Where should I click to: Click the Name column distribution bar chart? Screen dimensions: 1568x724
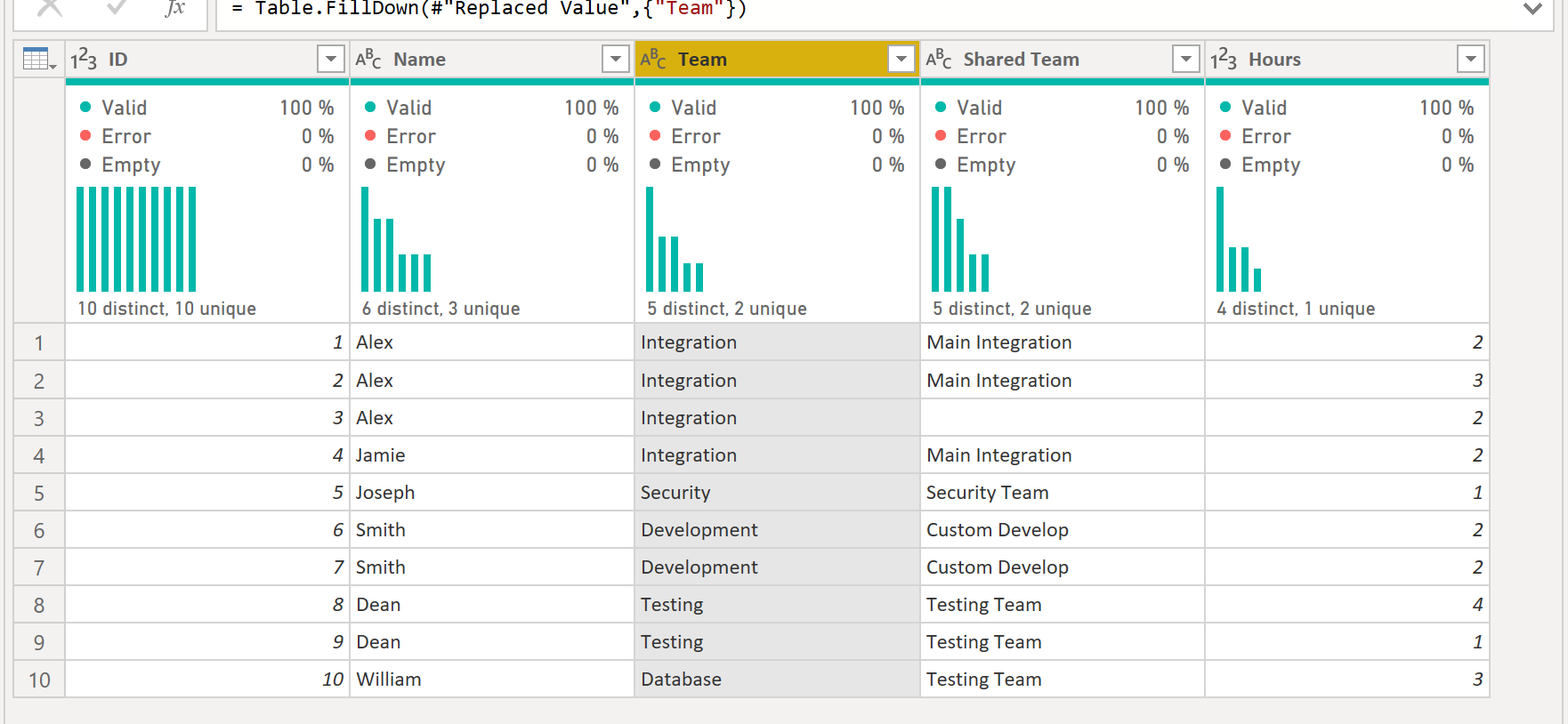tap(396, 239)
